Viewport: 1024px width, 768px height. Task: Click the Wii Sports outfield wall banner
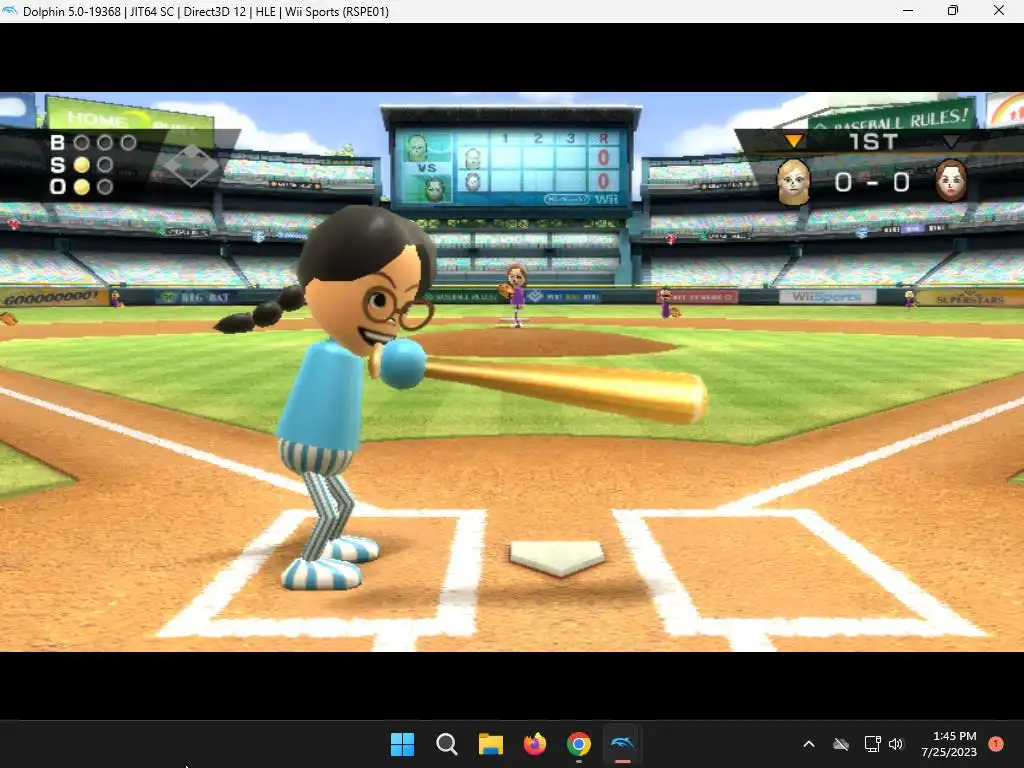pyautogui.click(x=827, y=297)
